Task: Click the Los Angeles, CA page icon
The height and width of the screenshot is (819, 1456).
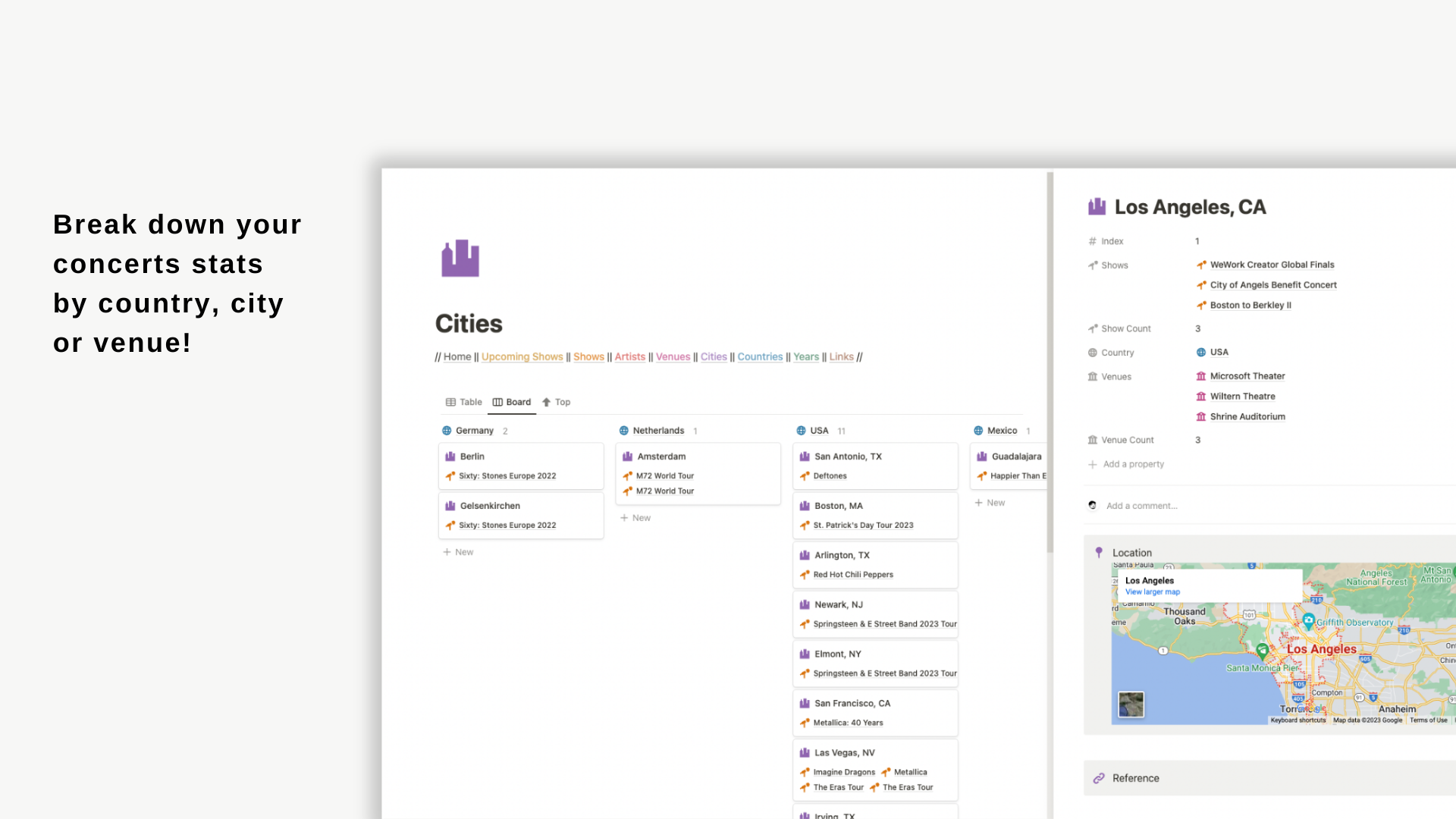Action: [1097, 207]
